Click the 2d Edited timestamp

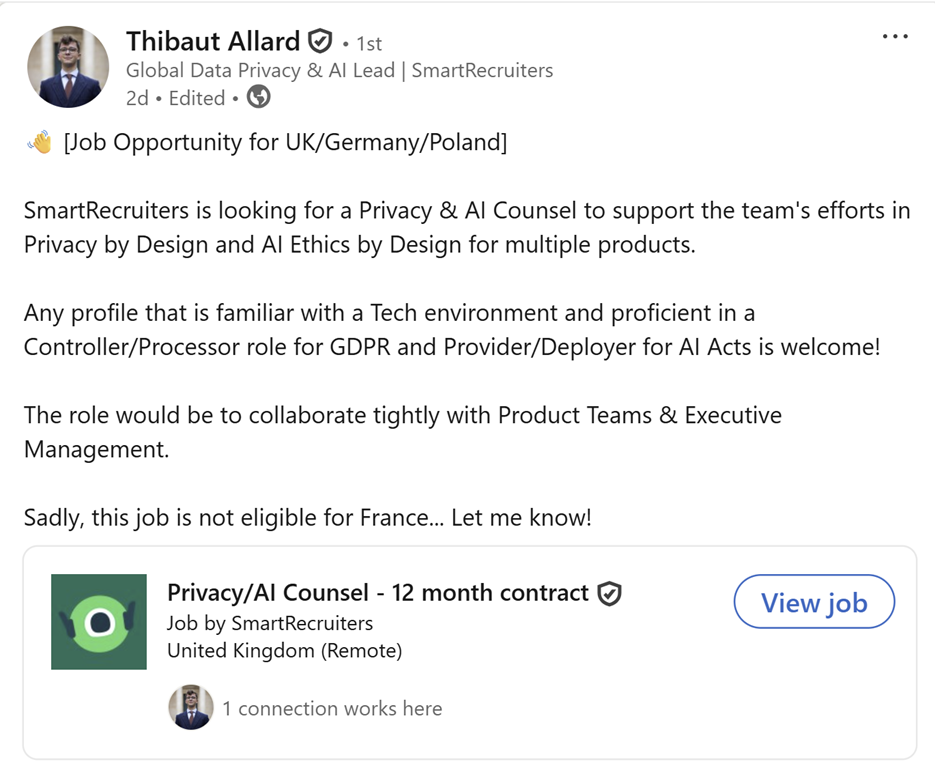(x=176, y=98)
